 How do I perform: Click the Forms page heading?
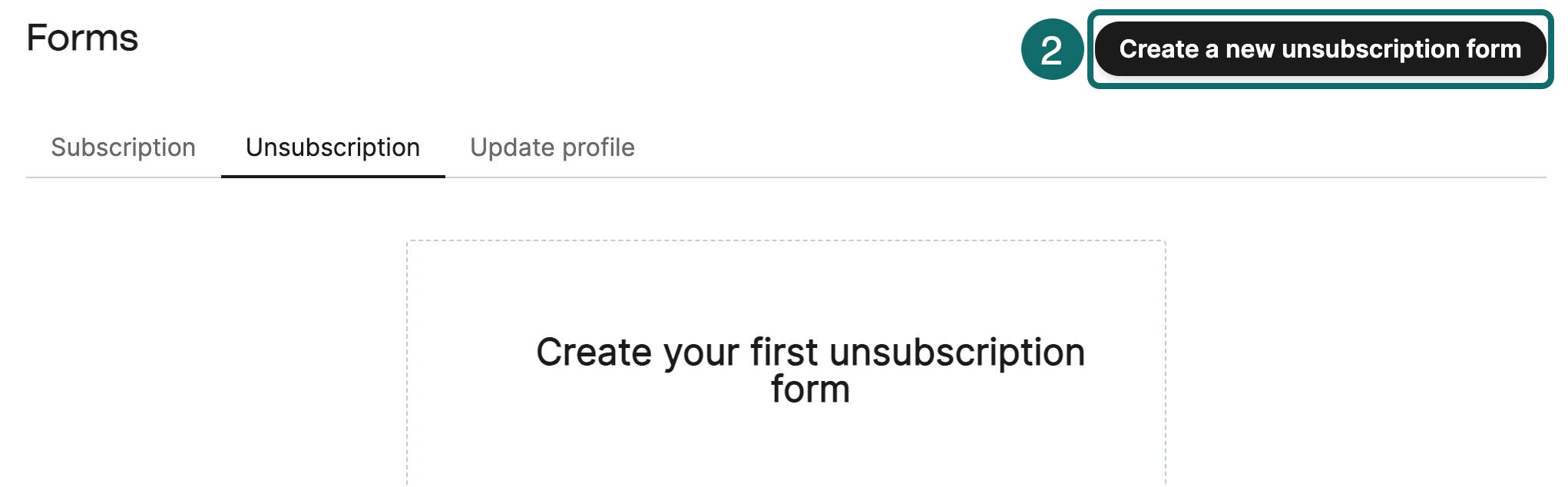(x=82, y=38)
